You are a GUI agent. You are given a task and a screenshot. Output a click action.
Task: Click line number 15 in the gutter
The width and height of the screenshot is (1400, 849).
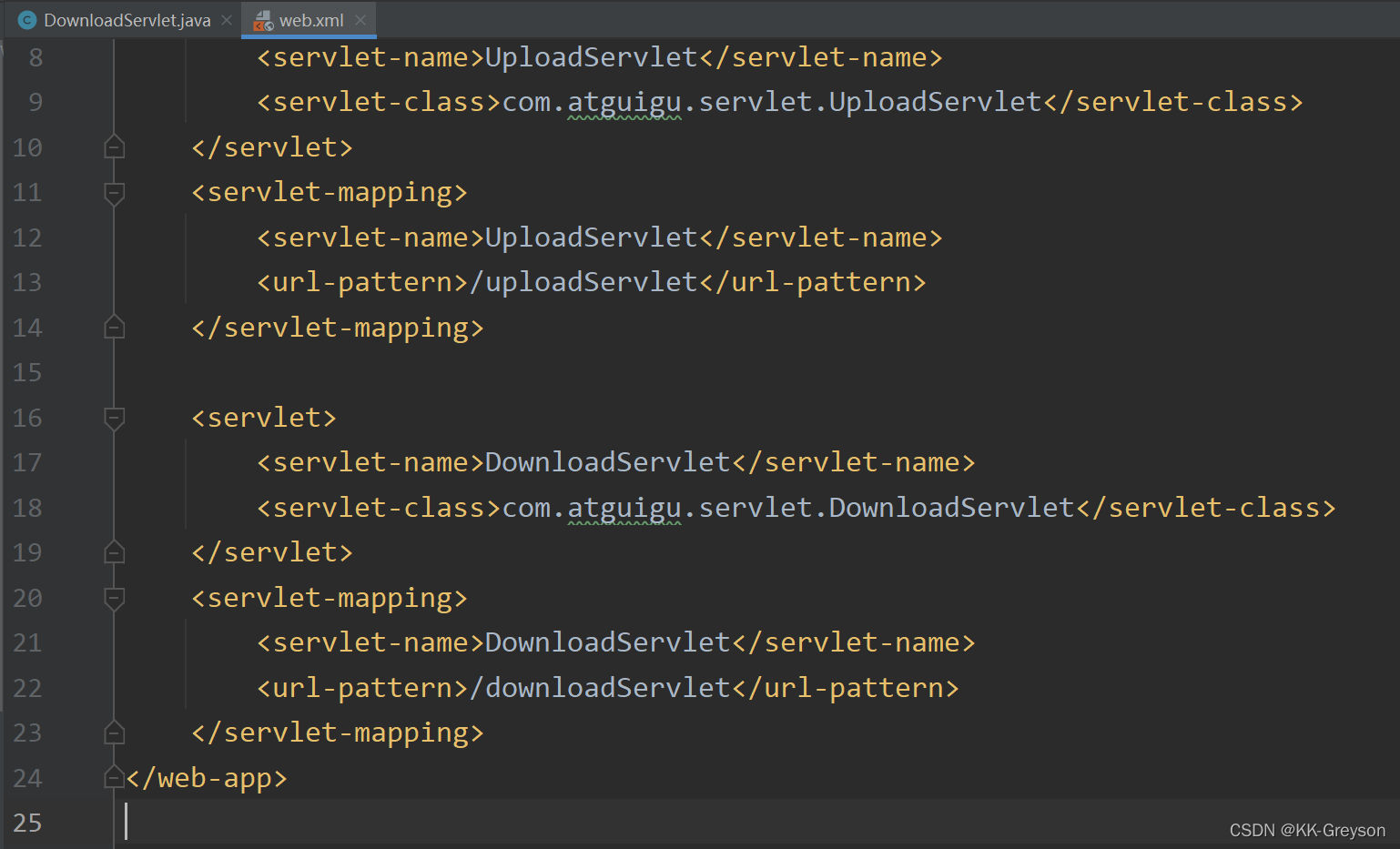point(27,372)
